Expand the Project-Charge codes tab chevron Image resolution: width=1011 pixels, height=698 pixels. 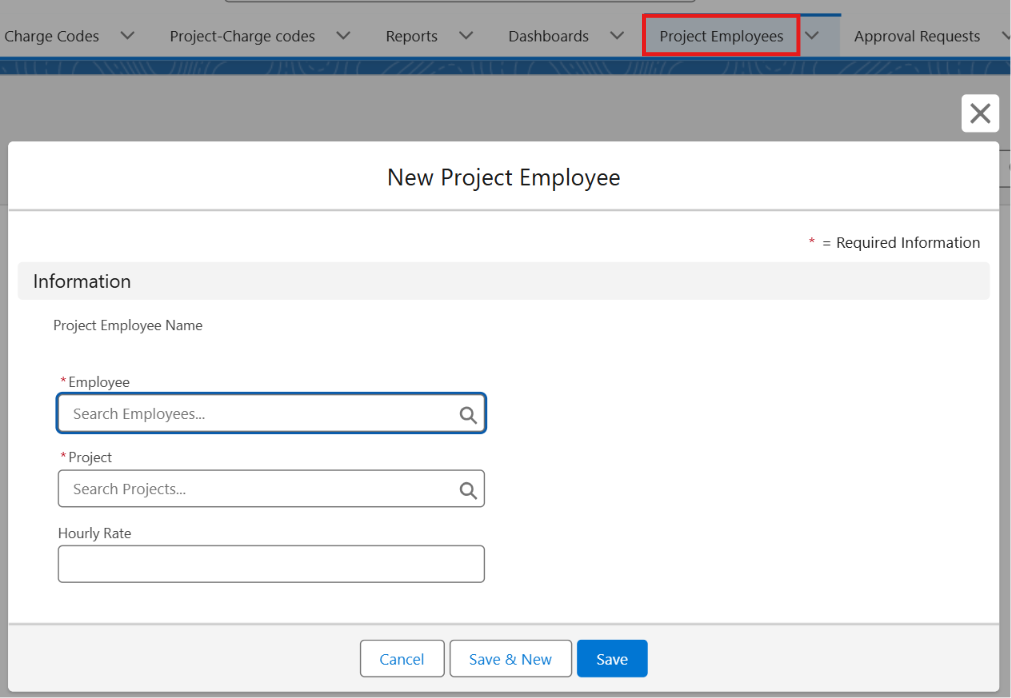(x=344, y=35)
